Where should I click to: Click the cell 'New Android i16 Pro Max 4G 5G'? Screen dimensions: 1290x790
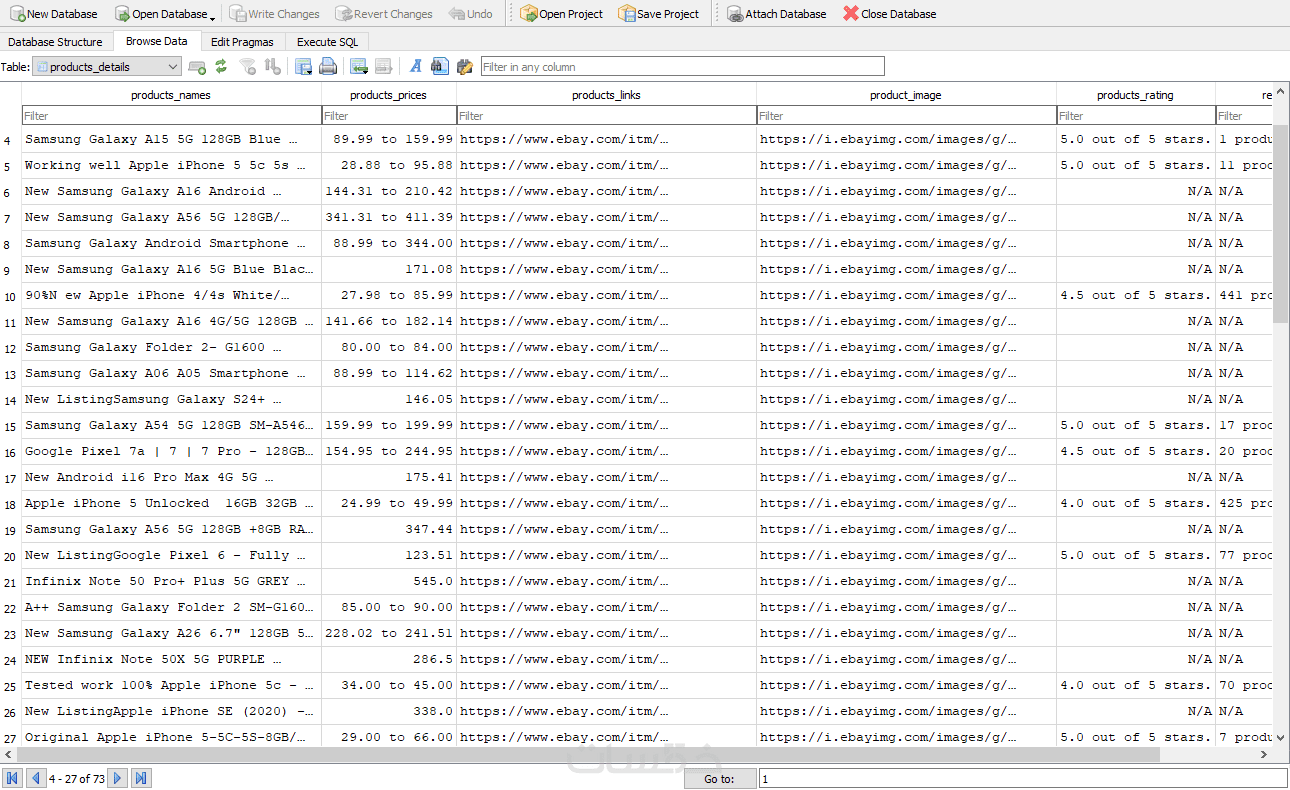pos(171,478)
